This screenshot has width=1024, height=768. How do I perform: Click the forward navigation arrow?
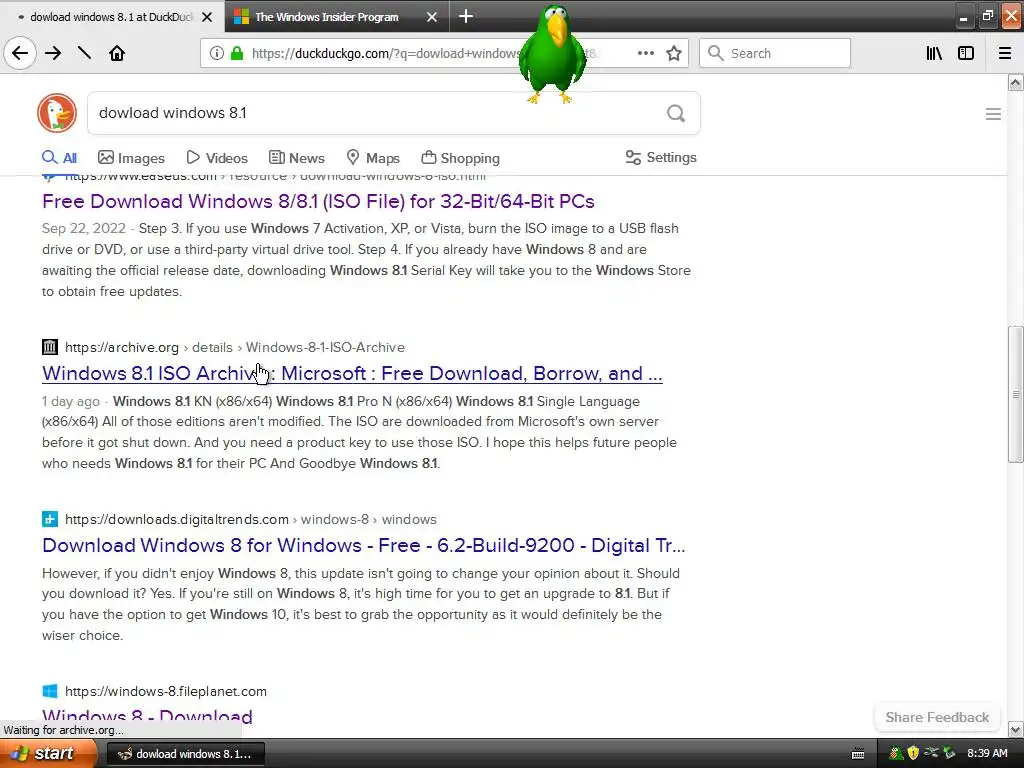click(53, 53)
